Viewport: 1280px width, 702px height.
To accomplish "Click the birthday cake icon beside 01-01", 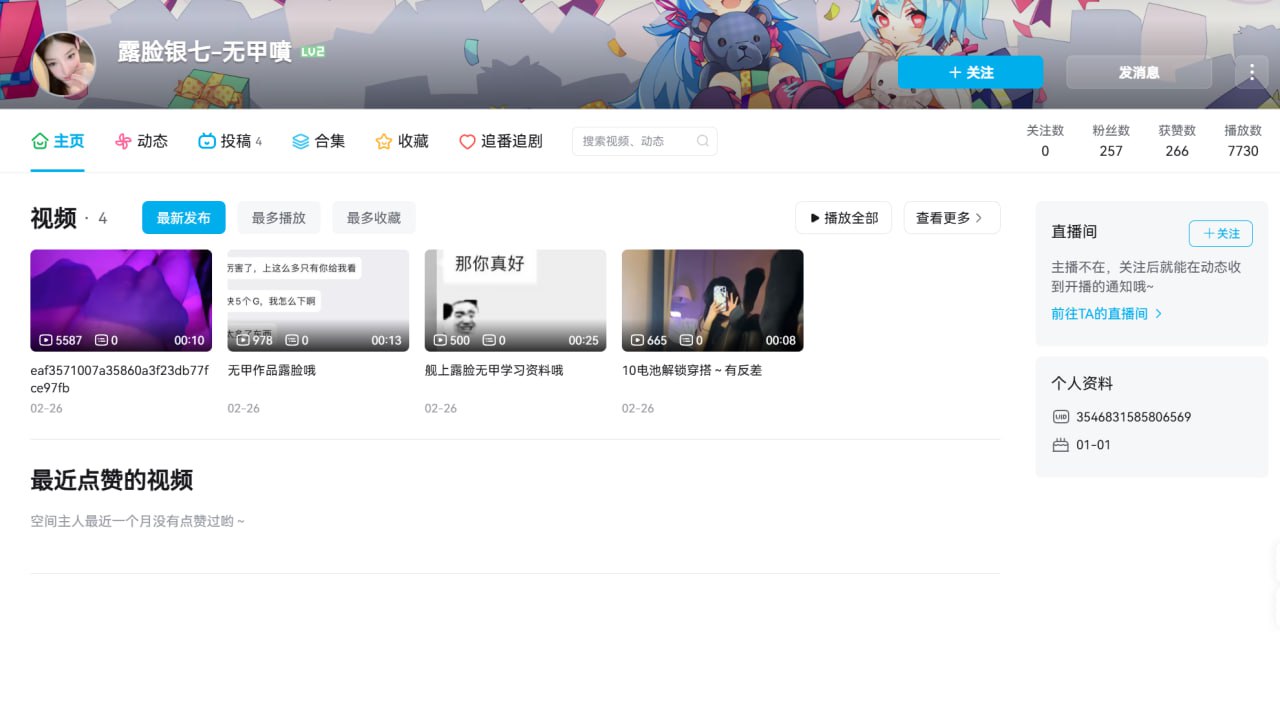I will 1061,445.
